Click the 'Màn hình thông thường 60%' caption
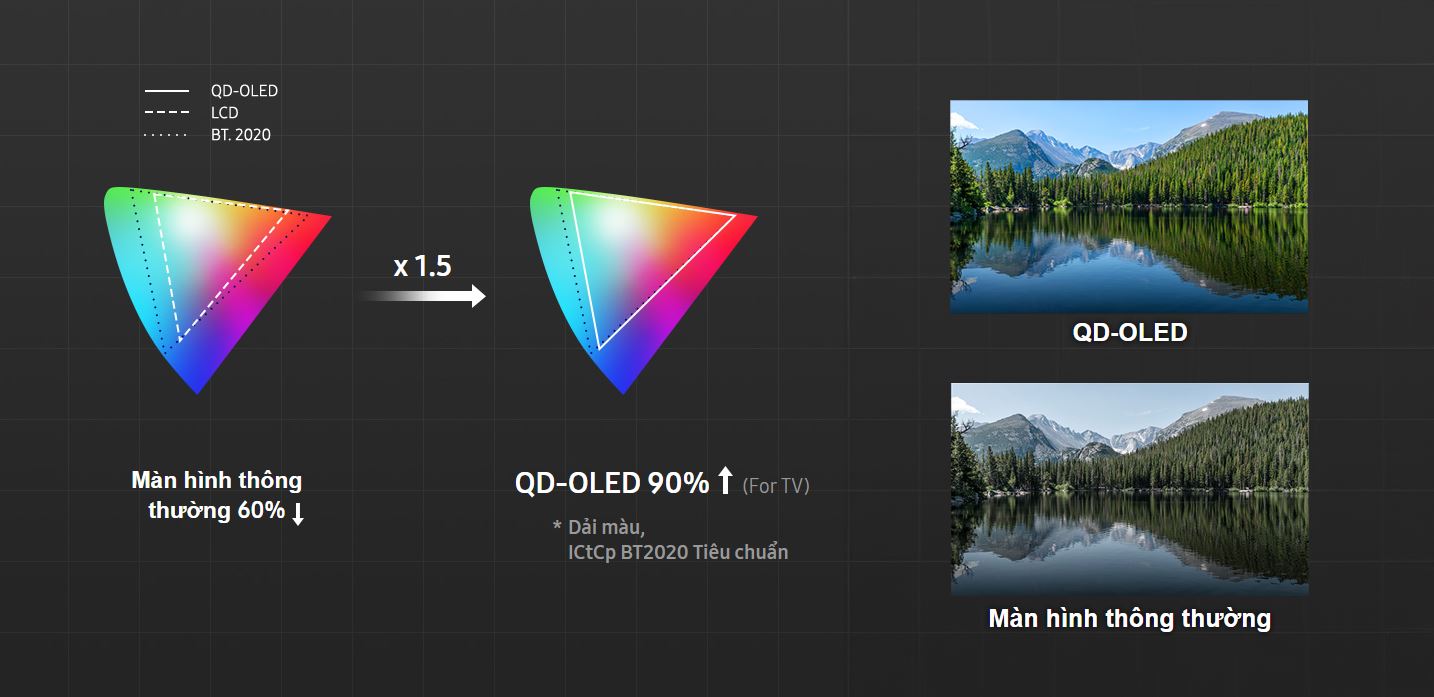Screen dimensions: 1434x697 click(x=216, y=495)
